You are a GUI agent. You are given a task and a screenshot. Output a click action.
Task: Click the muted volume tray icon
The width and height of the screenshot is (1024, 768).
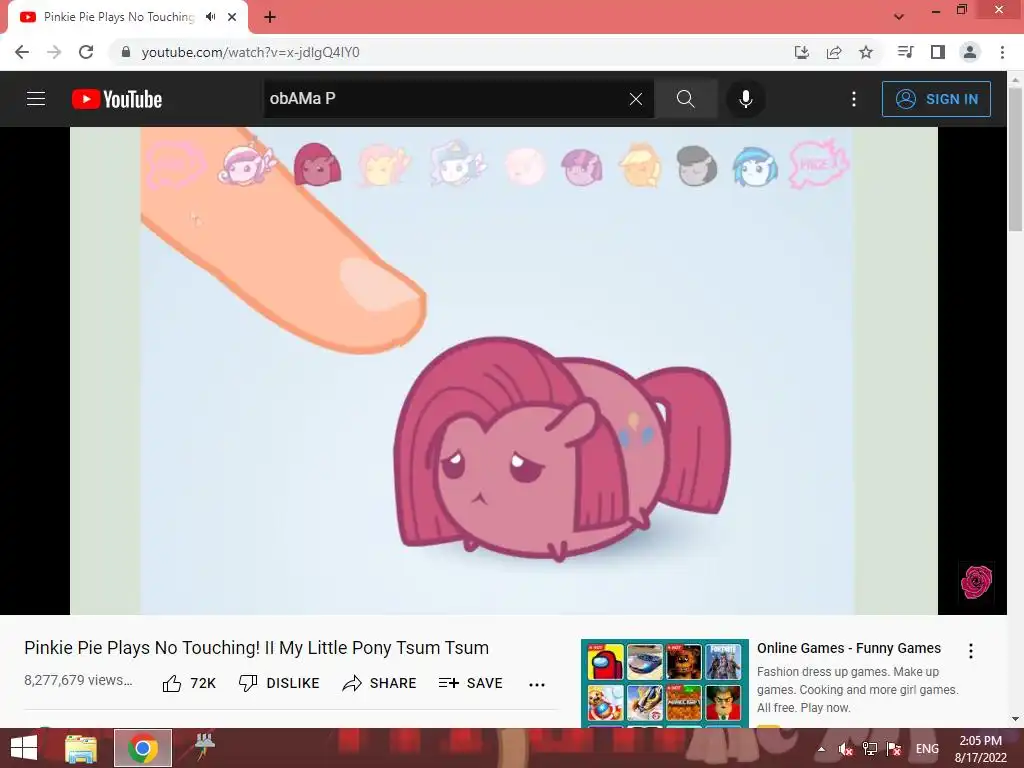(845, 749)
